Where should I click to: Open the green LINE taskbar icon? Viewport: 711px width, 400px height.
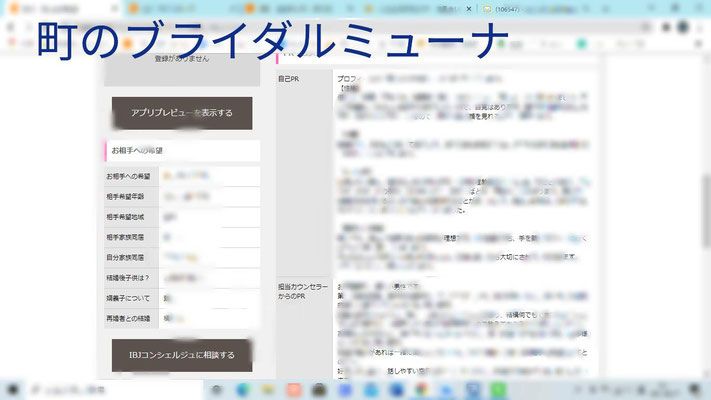(x=498, y=390)
